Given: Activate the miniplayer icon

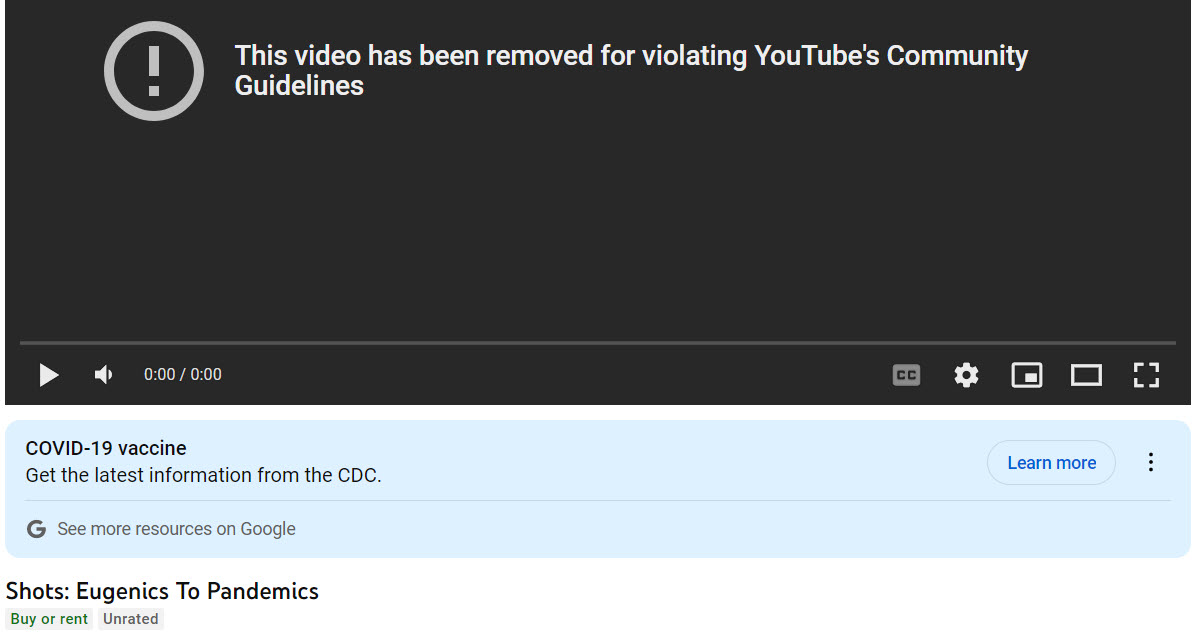Looking at the screenshot, I should (x=1026, y=375).
